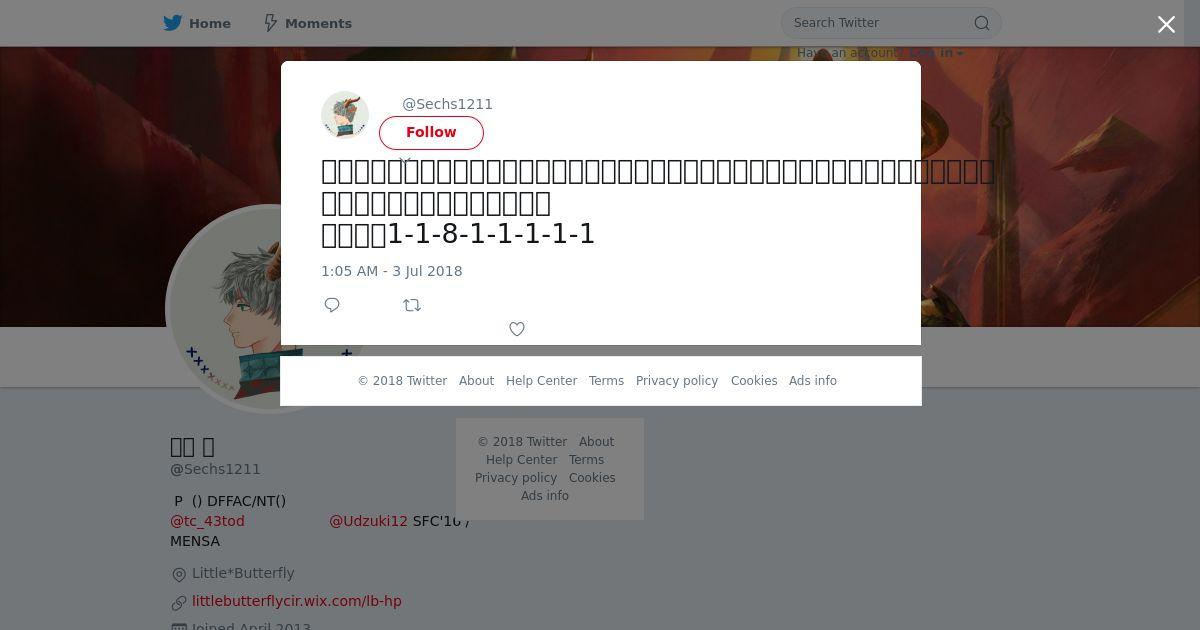Expand the Log in dropdown caret

tap(960, 54)
